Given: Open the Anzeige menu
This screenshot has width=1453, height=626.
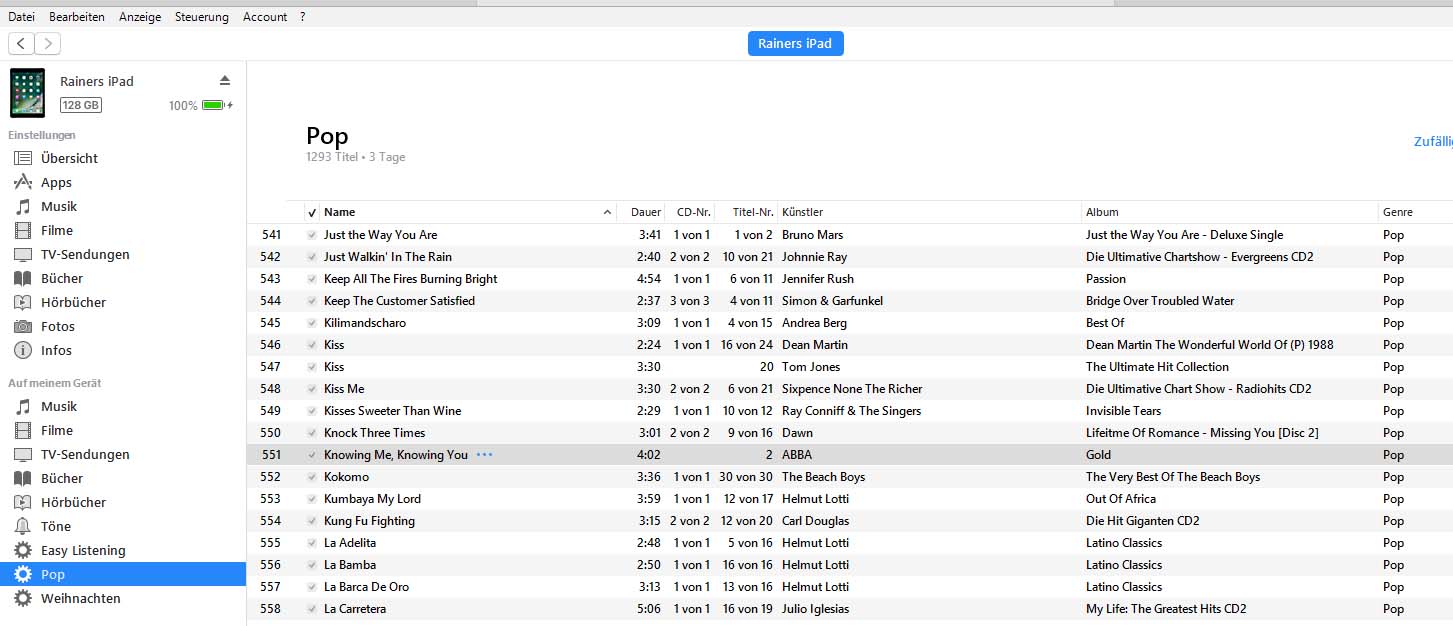Looking at the screenshot, I should pyautogui.click(x=140, y=17).
